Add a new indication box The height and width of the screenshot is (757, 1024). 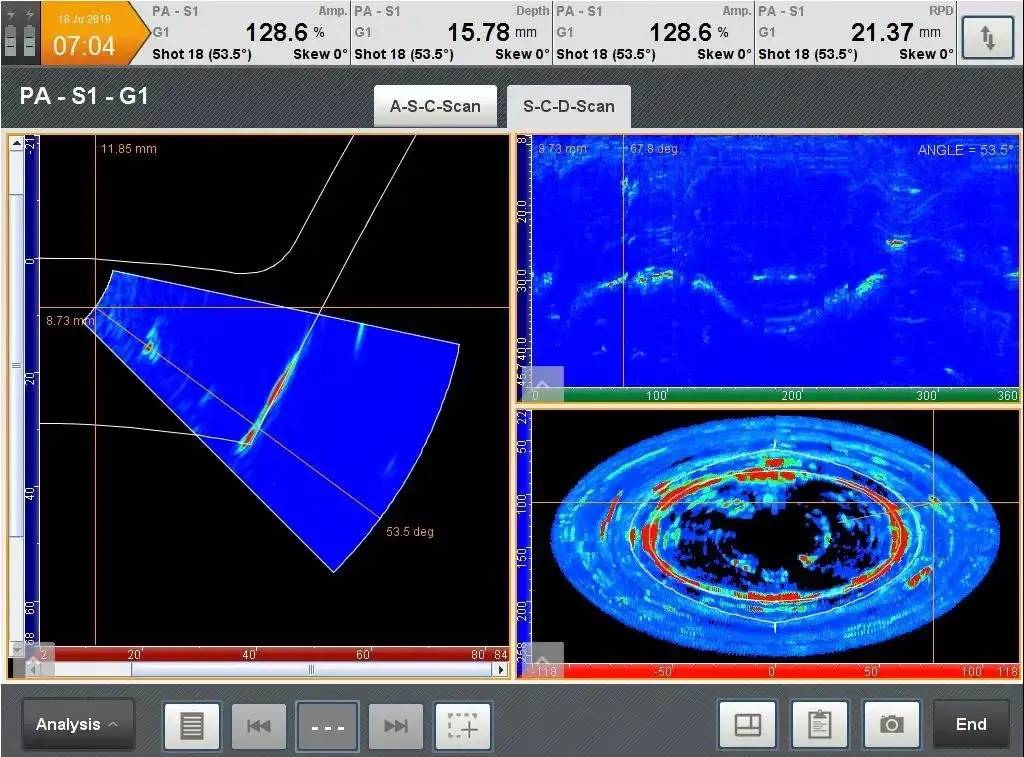(462, 726)
